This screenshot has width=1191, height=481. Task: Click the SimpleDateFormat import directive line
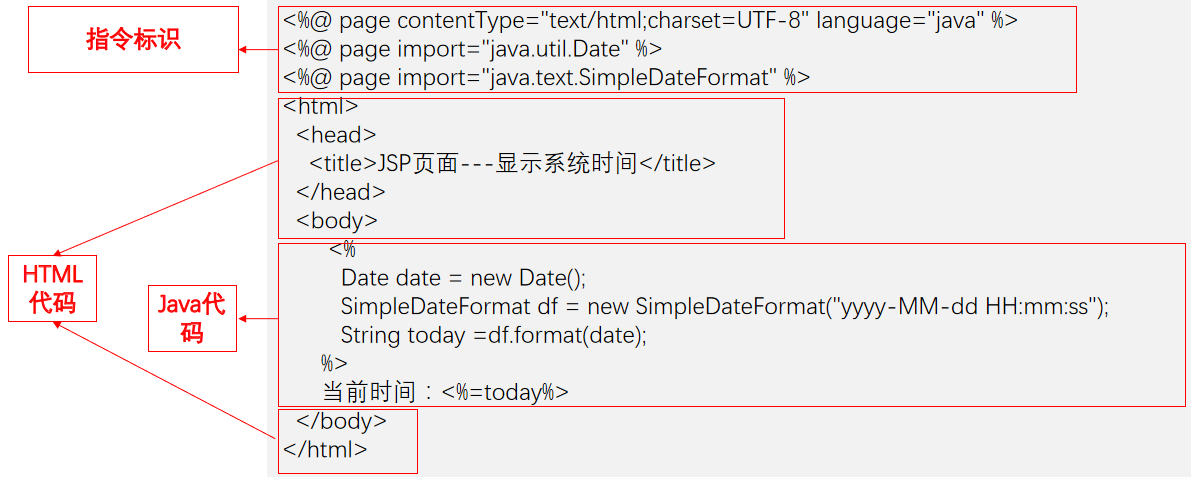pos(546,77)
